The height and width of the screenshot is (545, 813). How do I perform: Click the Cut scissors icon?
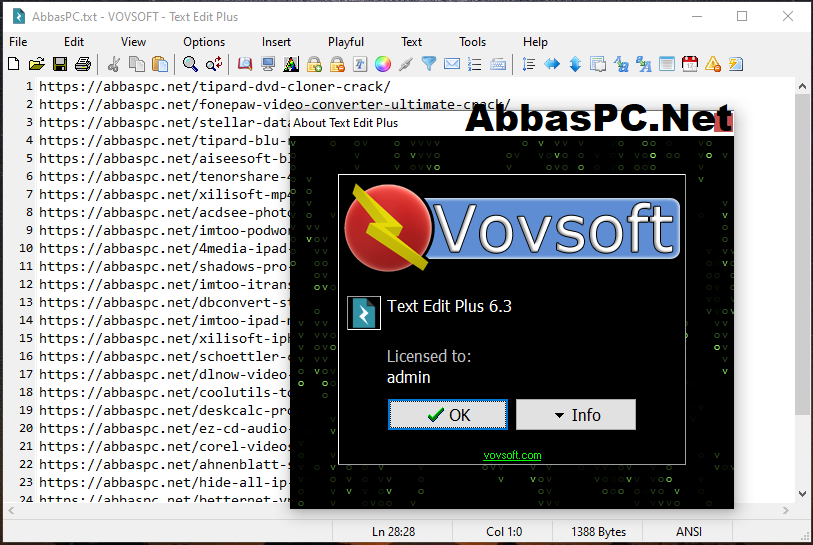pyautogui.click(x=114, y=64)
